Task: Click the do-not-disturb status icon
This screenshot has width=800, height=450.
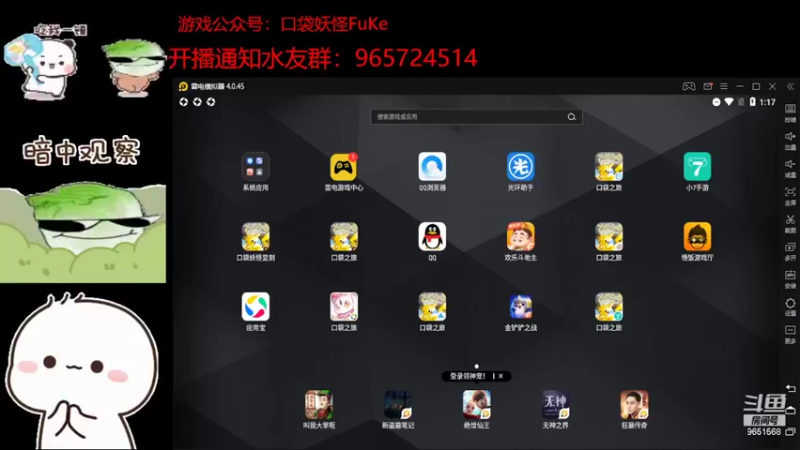Action: coord(716,102)
